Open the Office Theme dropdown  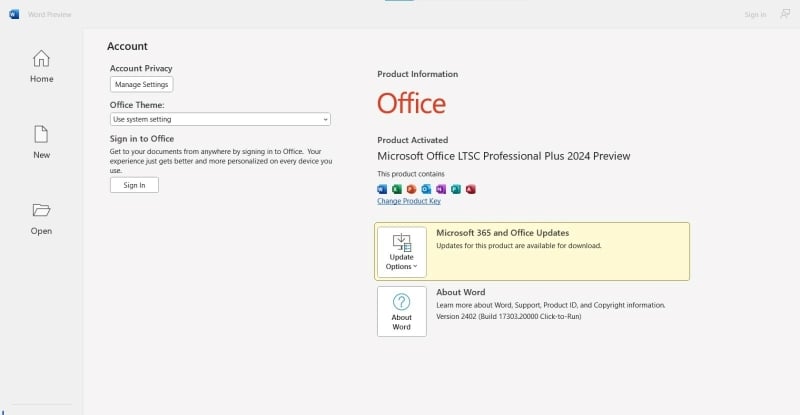[x=220, y=119]
